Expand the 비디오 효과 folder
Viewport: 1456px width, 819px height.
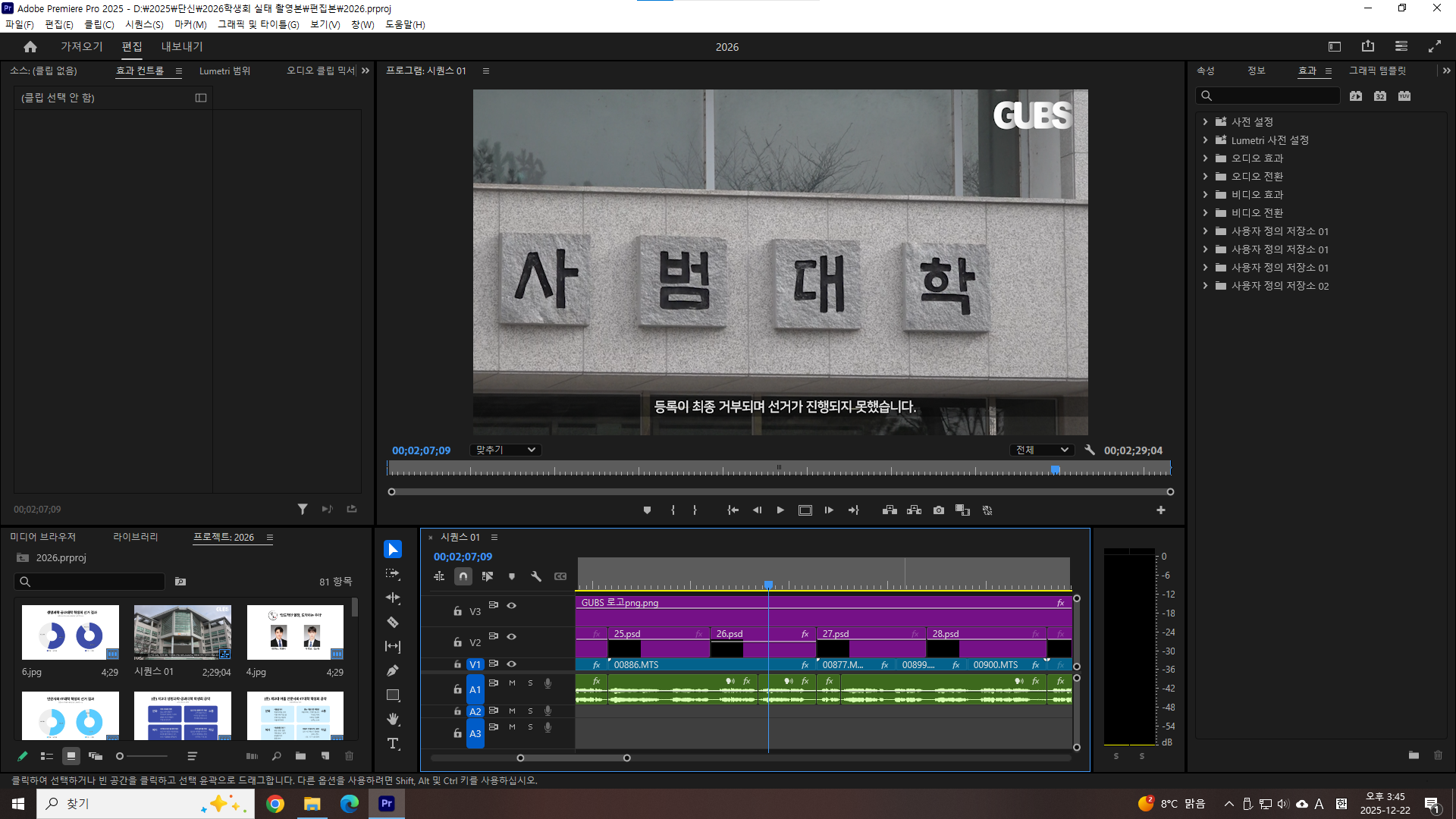click(x=1205, y=195)
